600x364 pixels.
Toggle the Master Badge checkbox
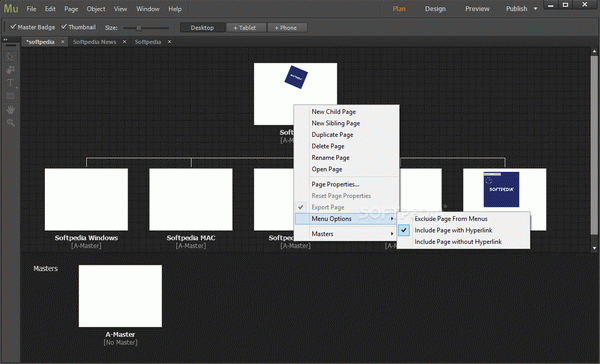pos(13,27)
